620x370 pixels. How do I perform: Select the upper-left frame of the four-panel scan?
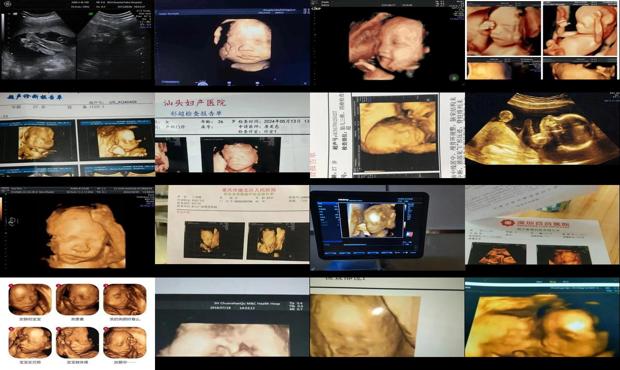pos(503,28)
